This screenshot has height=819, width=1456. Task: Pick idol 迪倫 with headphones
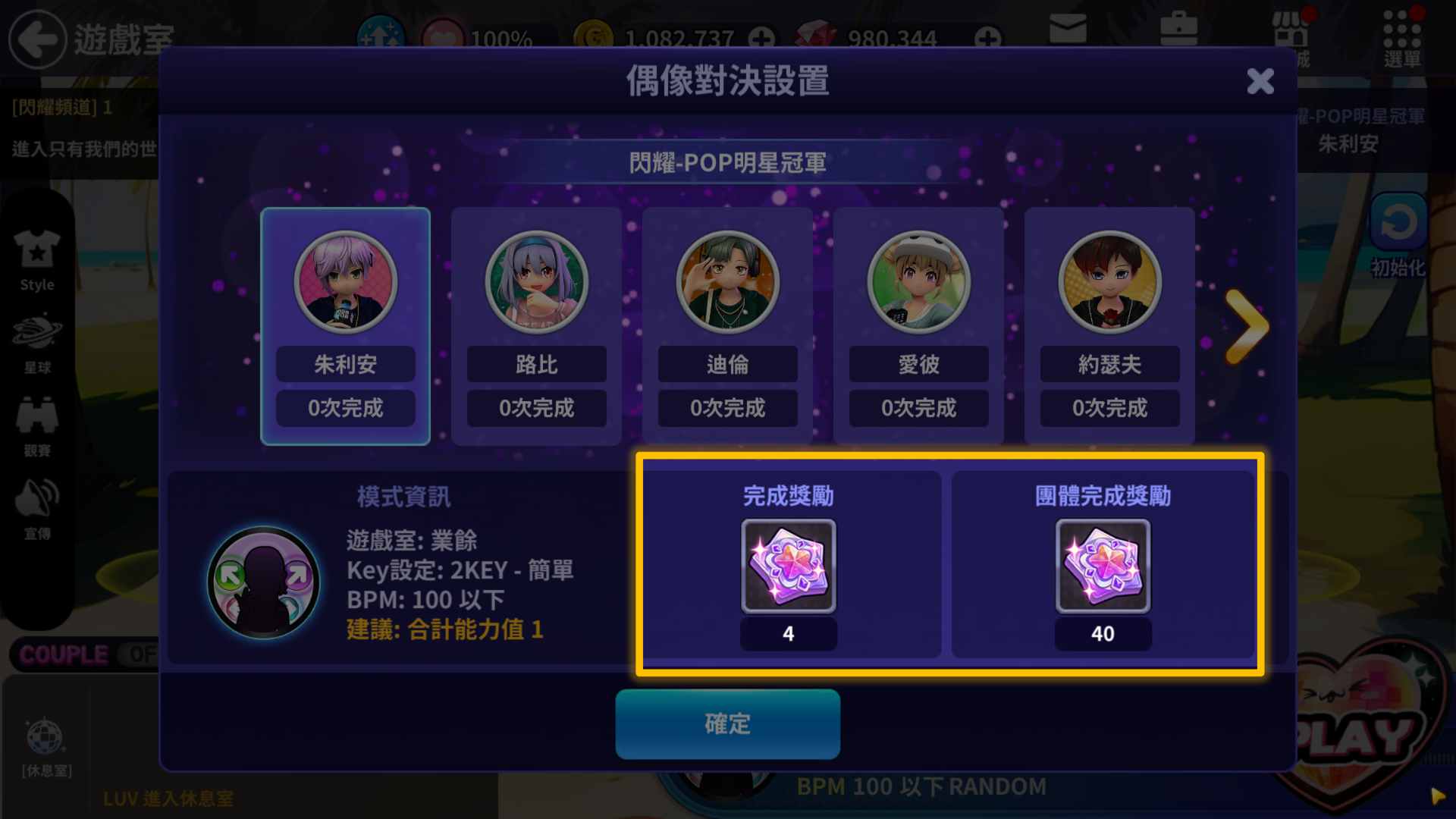click(x=727, y=281)
